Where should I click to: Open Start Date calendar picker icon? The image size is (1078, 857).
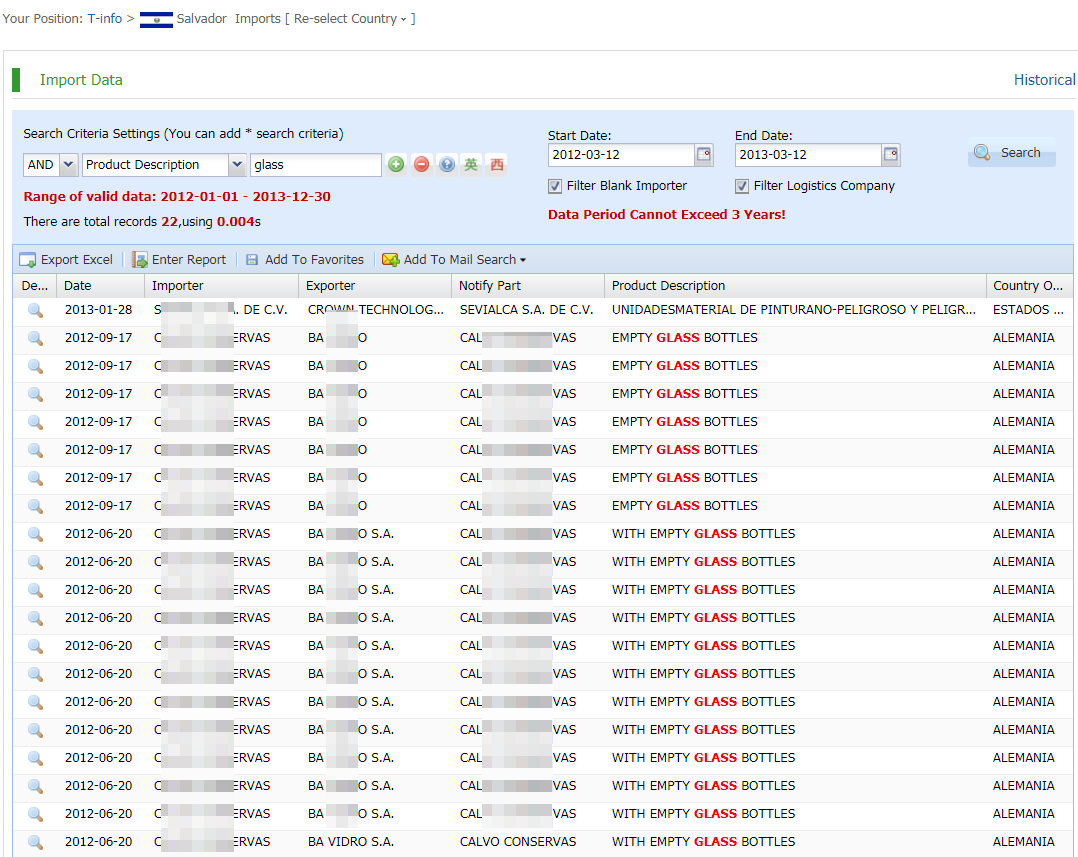704,155
